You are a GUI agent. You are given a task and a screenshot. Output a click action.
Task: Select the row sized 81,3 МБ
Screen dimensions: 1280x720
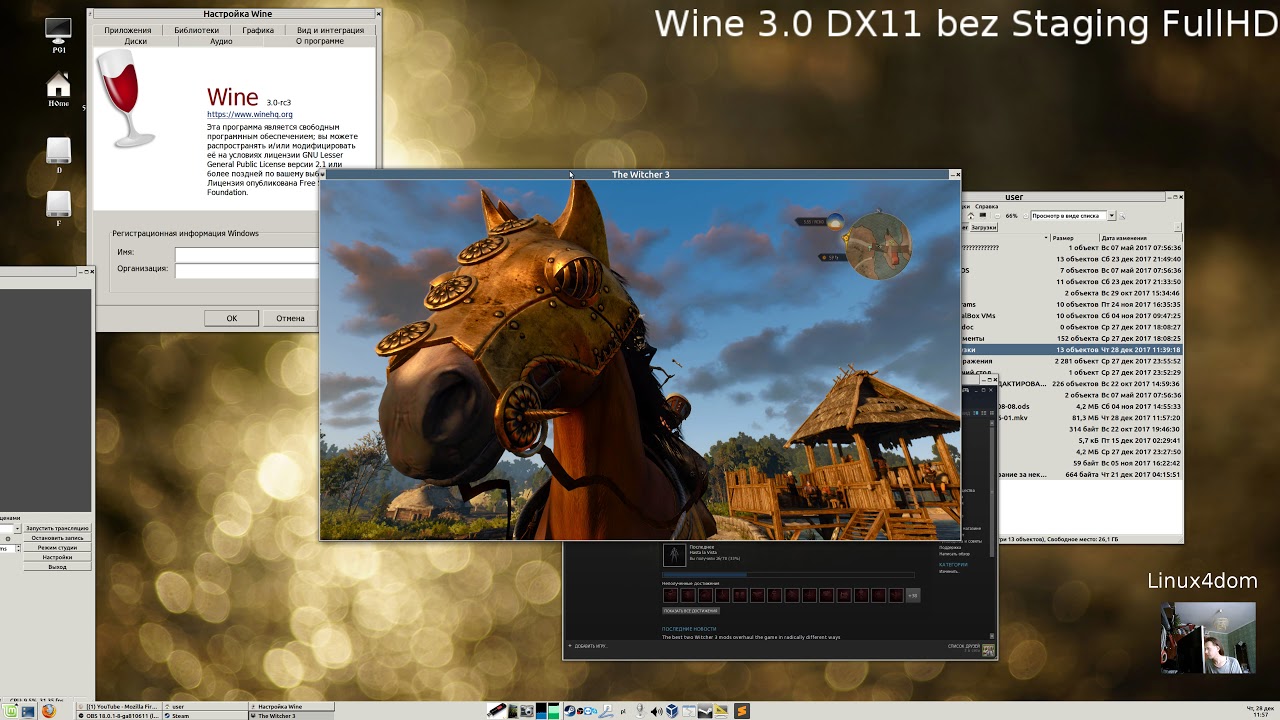point(1071,417)
